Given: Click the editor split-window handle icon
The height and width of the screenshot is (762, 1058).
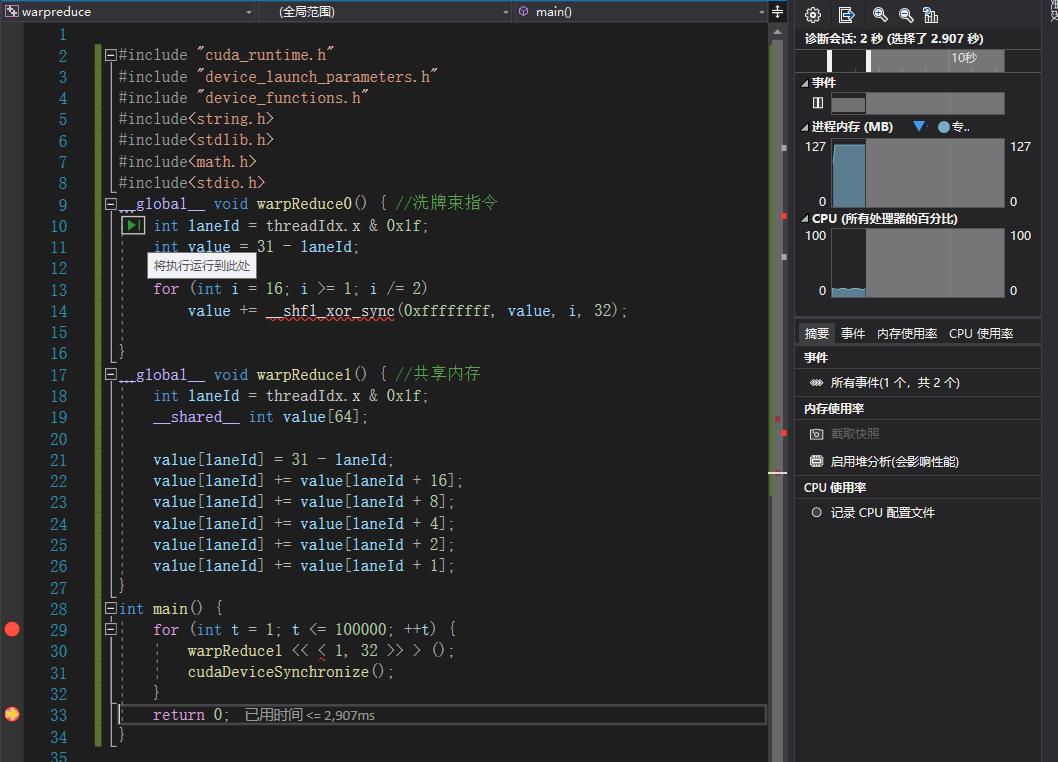Looking at the screenshot, I should [x=778, y=12].
